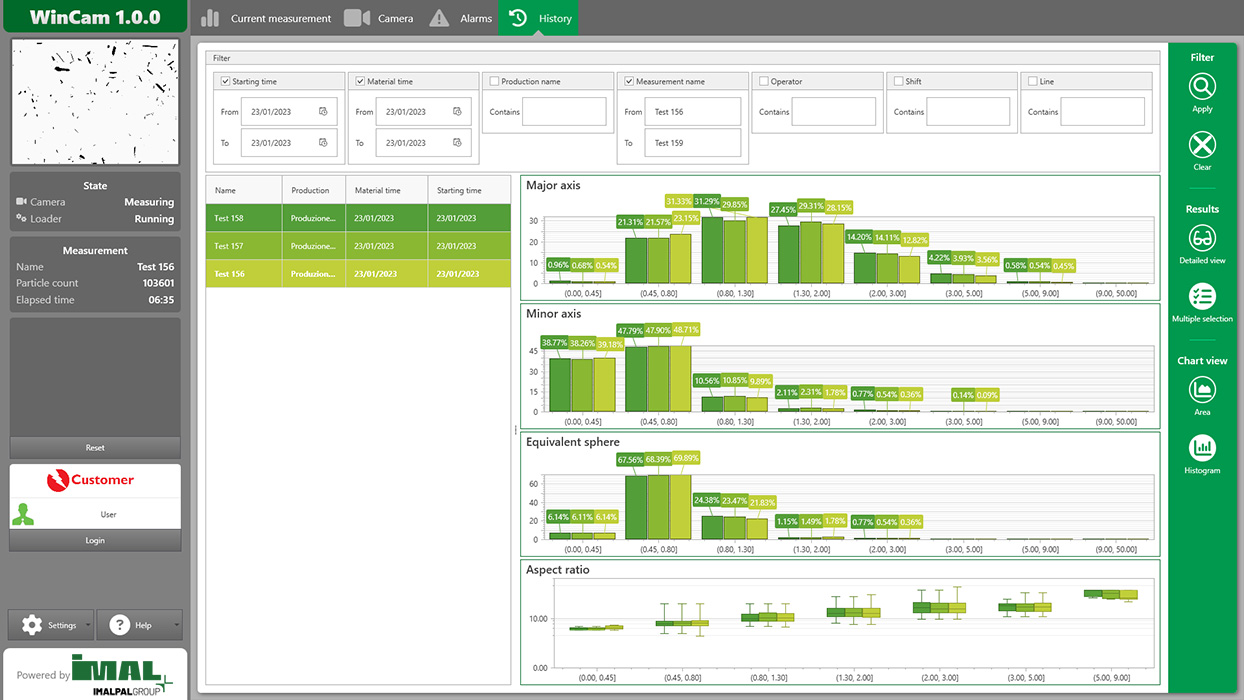This screenshot has width=1244, height=700.
Task: Expand the Settings dropdown arrow
Action: [x=88, y=625]
